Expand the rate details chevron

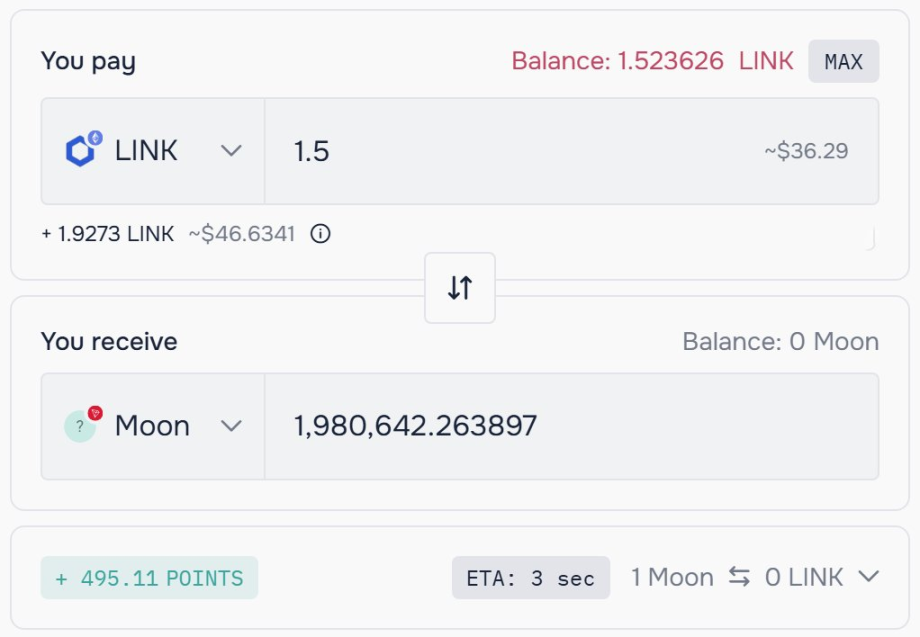(868, 577)
